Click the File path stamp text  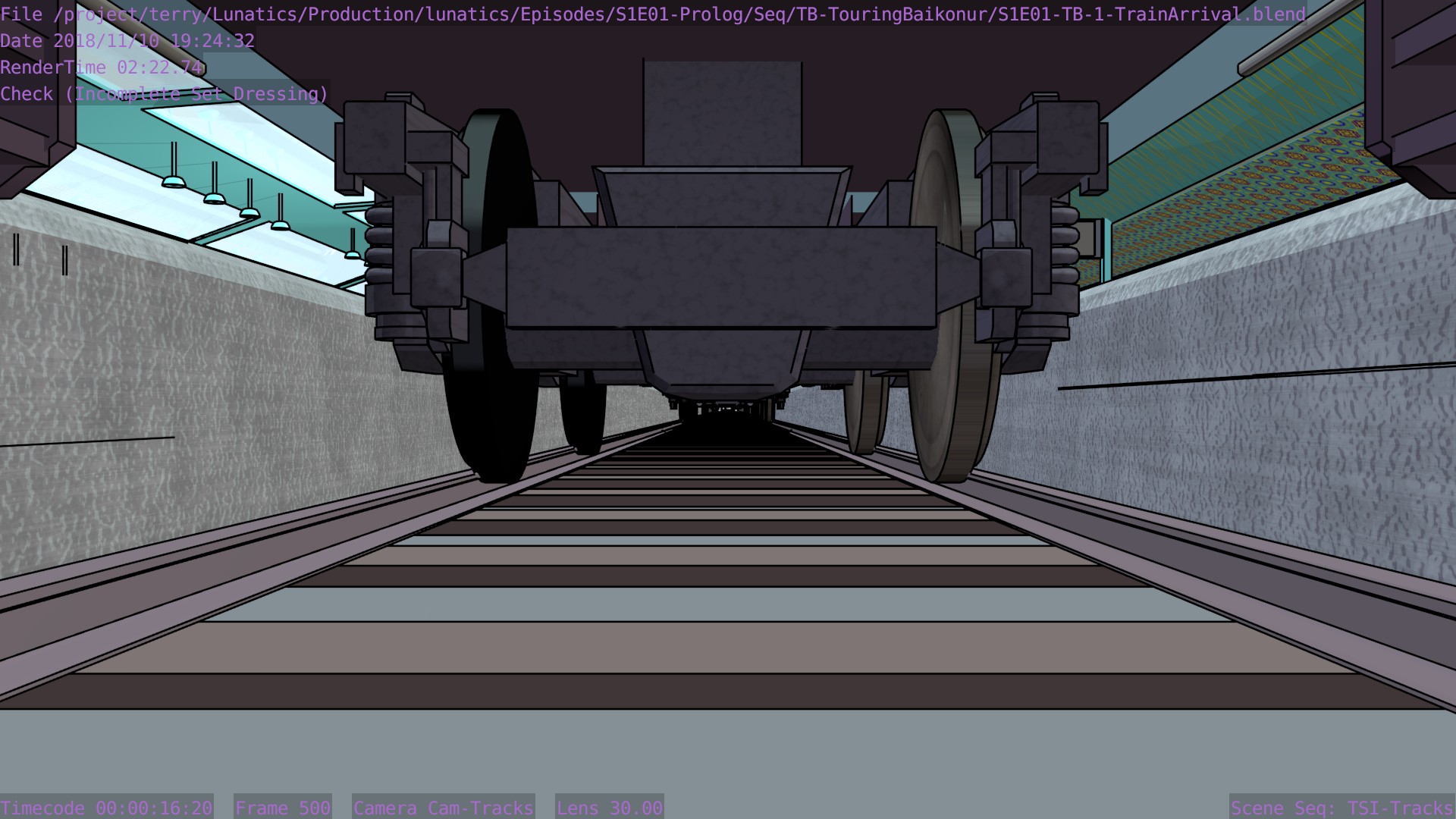[652, 14]
